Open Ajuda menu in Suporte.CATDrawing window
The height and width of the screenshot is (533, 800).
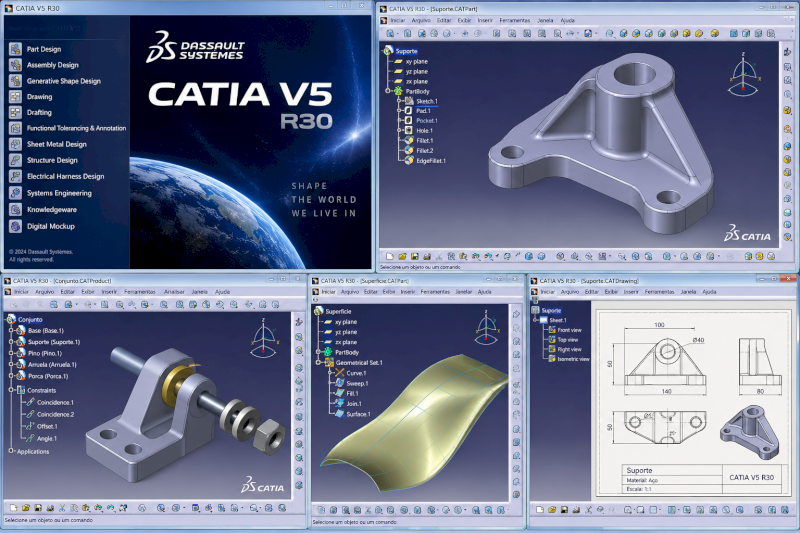coord(709,292)
